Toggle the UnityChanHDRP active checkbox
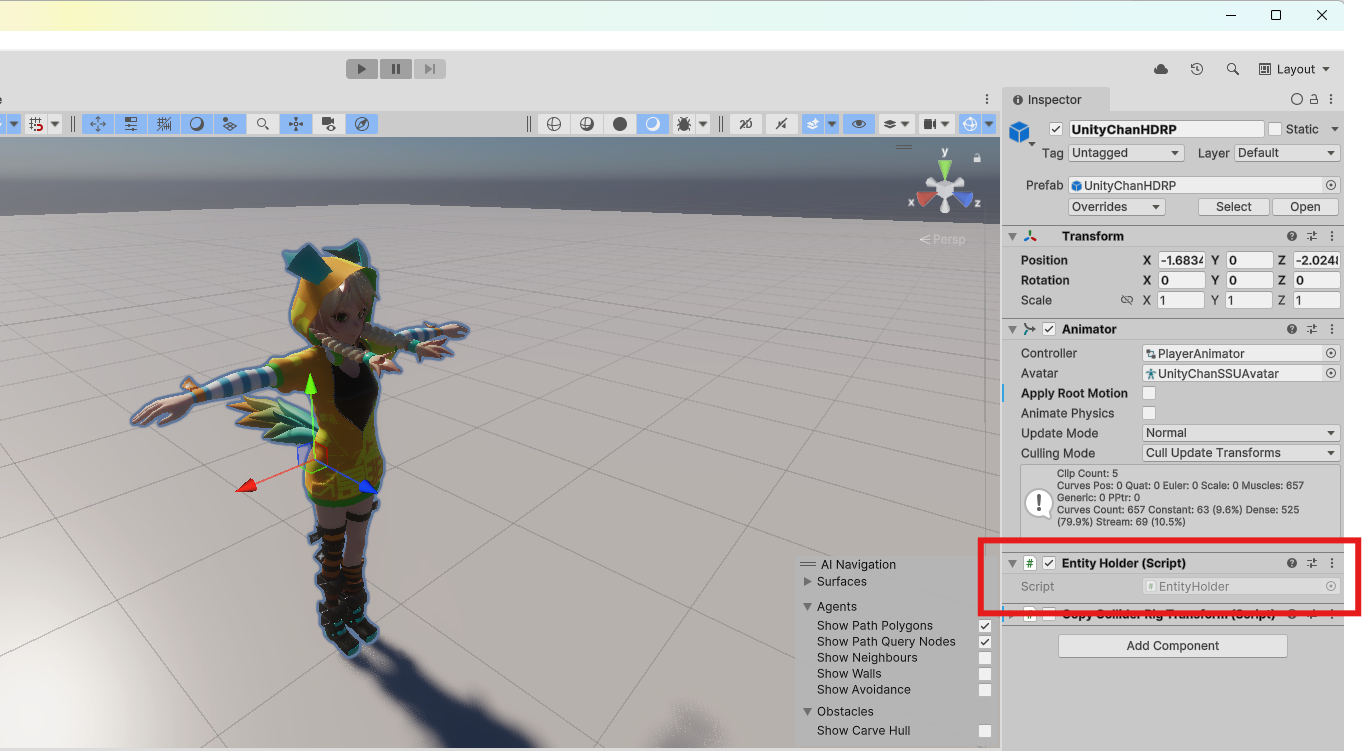 point(1055,129)
